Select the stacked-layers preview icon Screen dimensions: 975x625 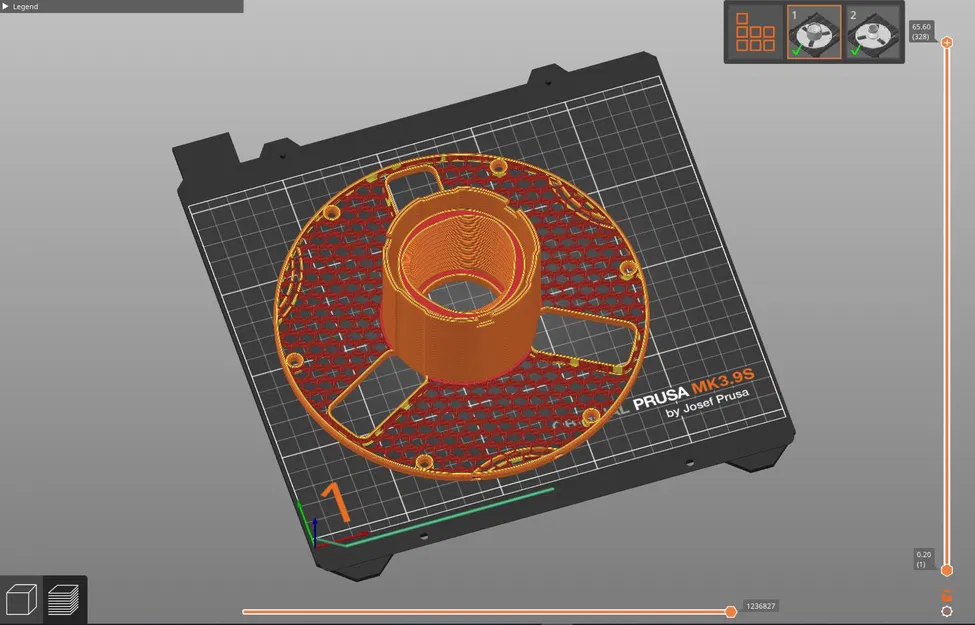tap(65, 599)
